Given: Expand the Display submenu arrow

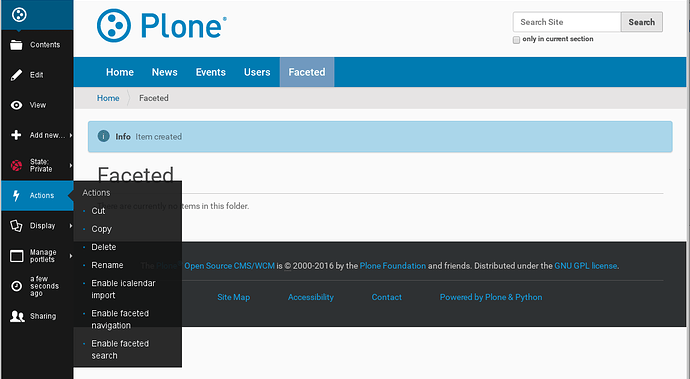Looking at the screenshot, I should [x=70, y=226].
